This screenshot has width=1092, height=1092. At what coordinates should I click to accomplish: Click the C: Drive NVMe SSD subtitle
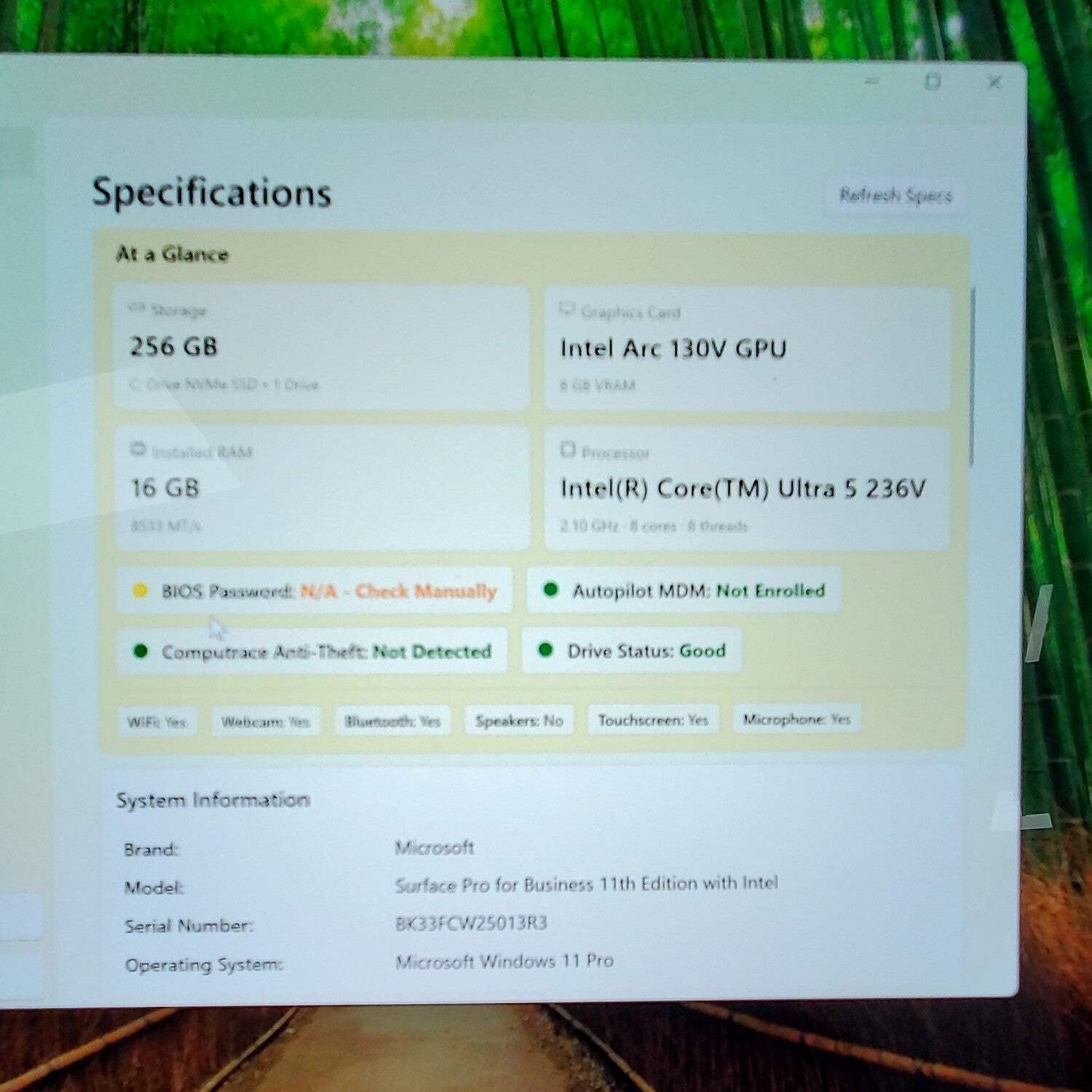coord(224,384)
